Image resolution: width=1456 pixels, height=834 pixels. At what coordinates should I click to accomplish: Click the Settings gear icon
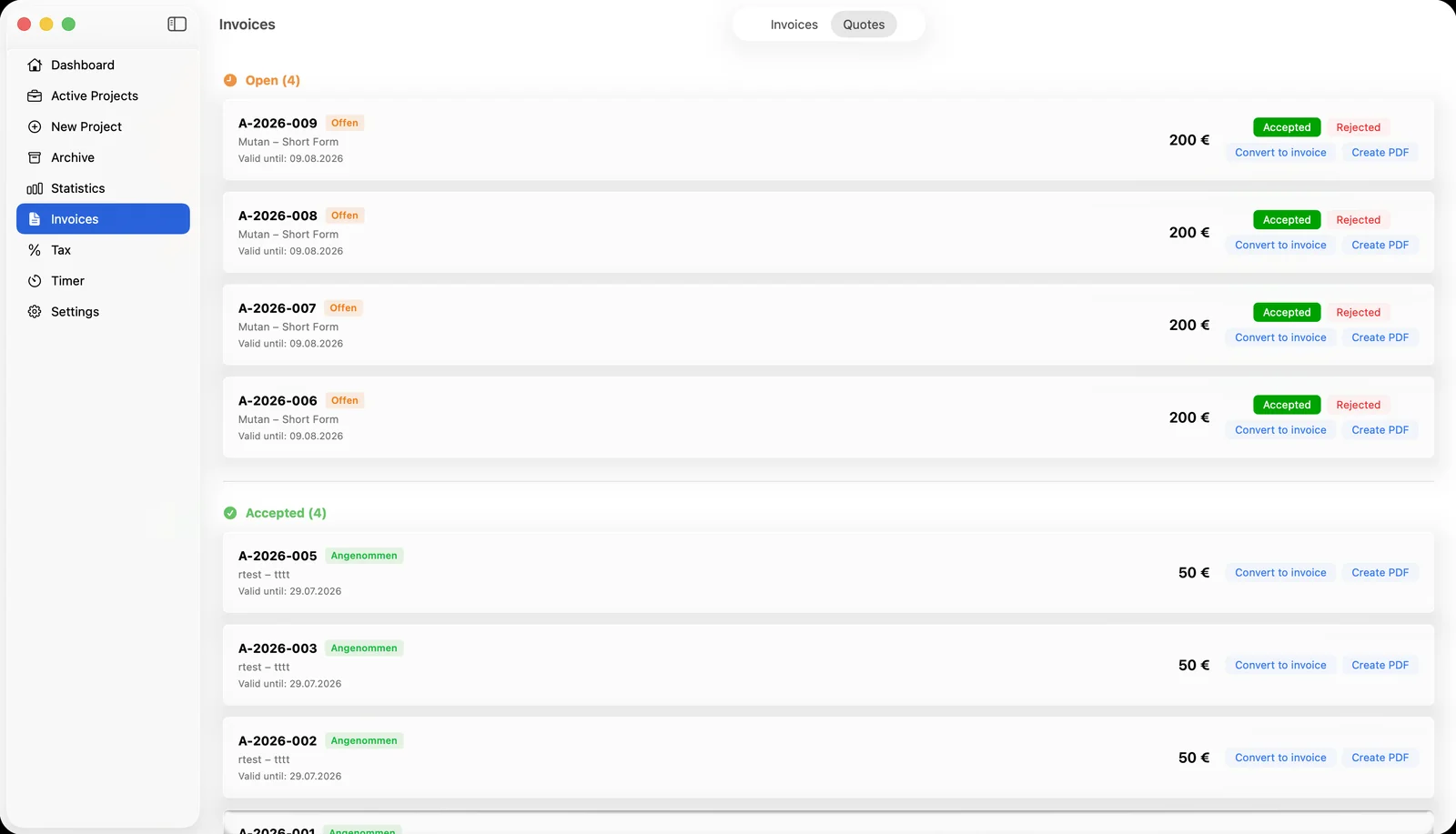tap(35, 312)
